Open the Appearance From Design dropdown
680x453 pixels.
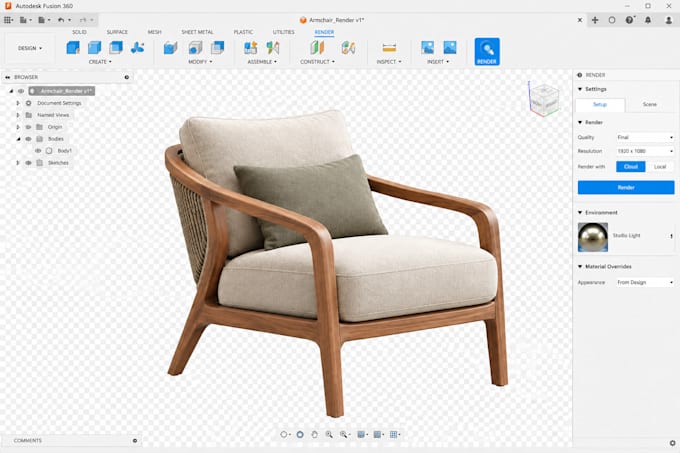tap(645, 282)
